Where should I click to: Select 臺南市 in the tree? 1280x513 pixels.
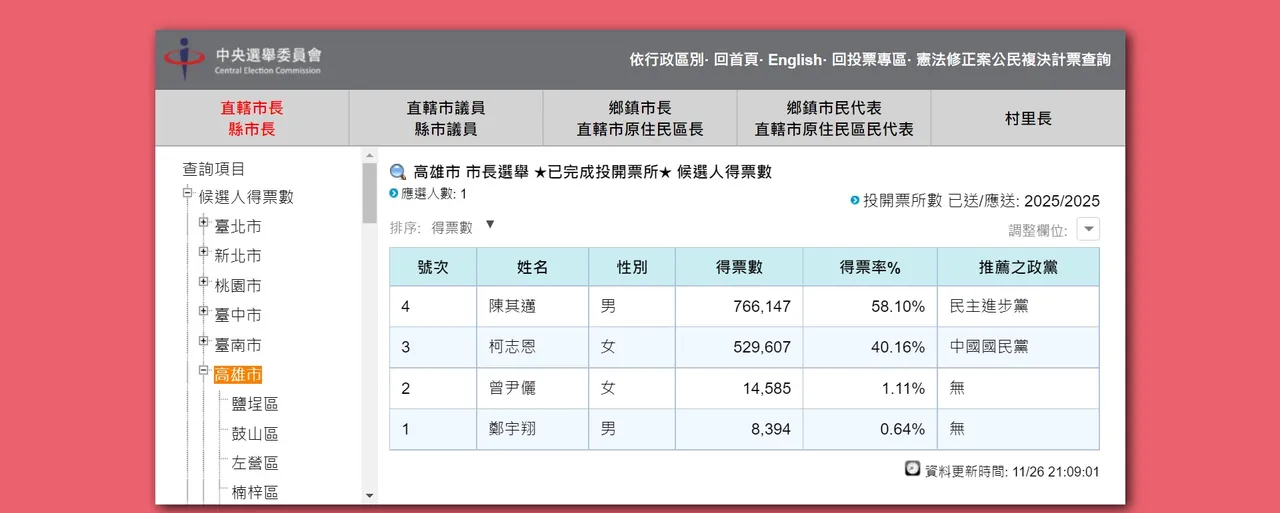click(x=238, y=345)
